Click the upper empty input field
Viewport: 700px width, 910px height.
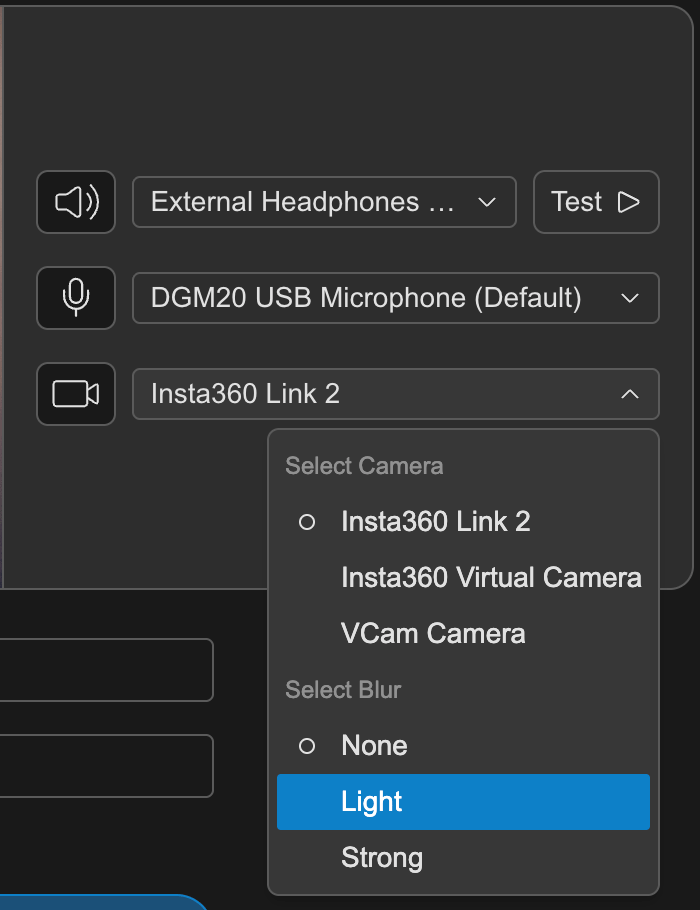[106, 670]
